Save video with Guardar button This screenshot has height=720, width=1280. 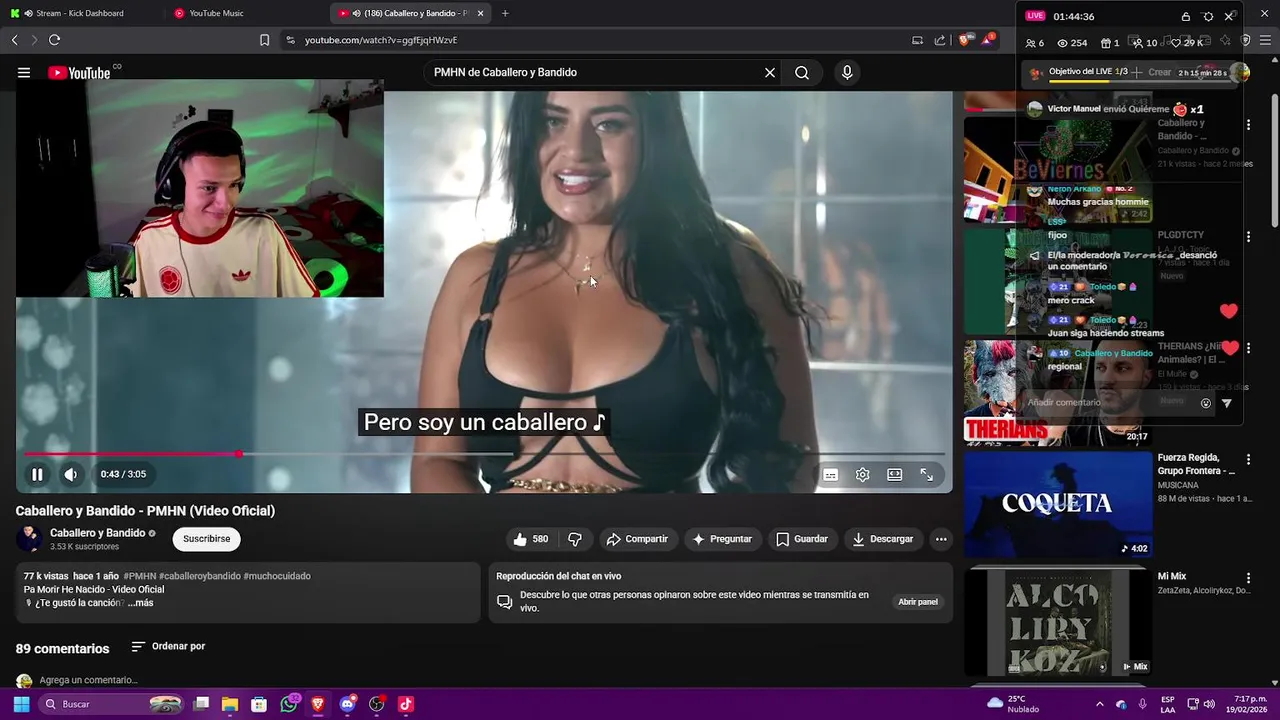(x=802, y=539)
